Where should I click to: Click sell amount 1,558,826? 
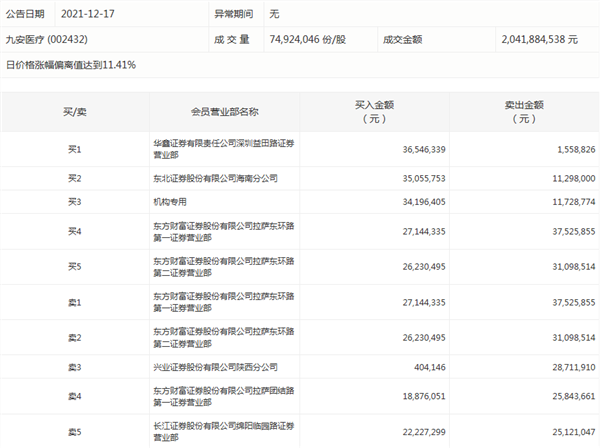pos(576,149)
